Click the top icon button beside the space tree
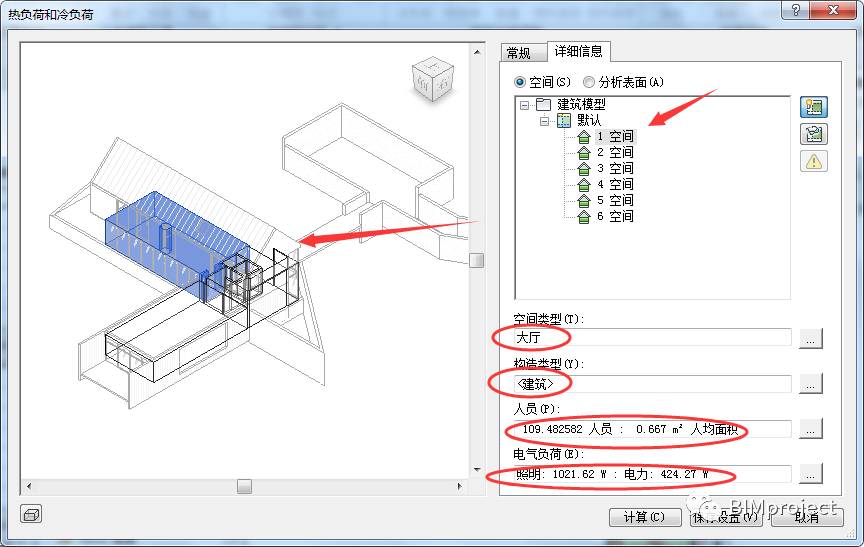The height and width of the screenshot is (547, 864). (x=813, y=107)
